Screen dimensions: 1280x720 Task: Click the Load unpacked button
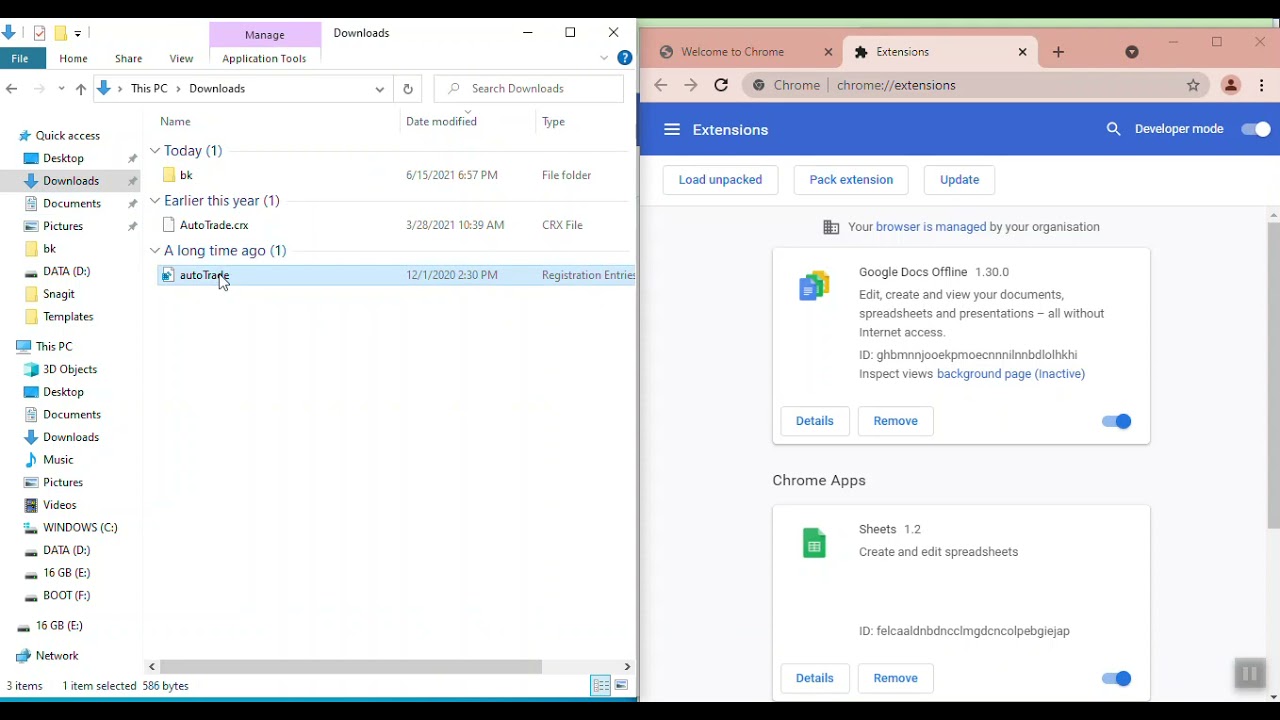(x=720, y=180)
